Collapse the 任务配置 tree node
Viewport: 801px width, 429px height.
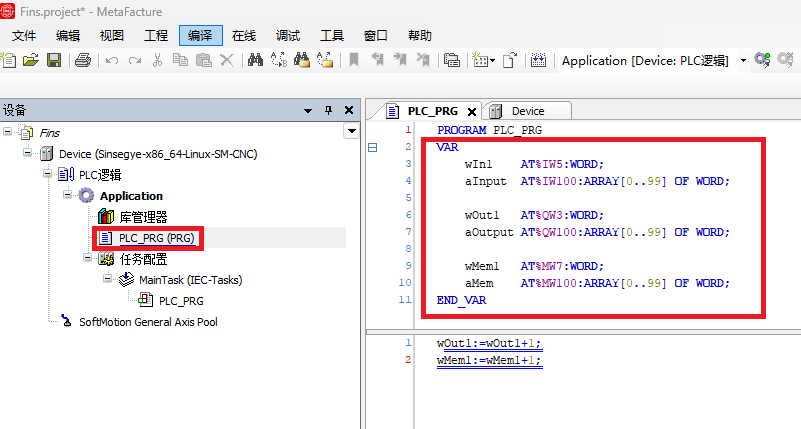87,259
